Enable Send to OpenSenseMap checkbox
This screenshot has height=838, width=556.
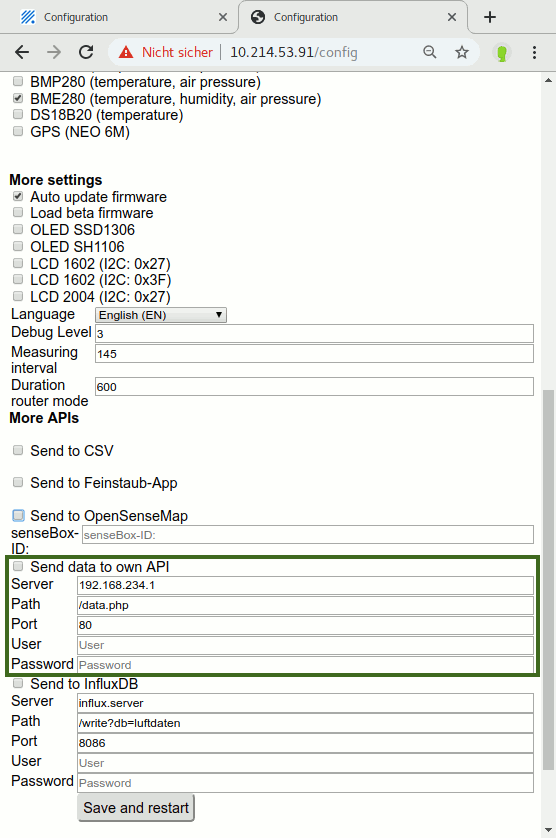pos(18,515)
